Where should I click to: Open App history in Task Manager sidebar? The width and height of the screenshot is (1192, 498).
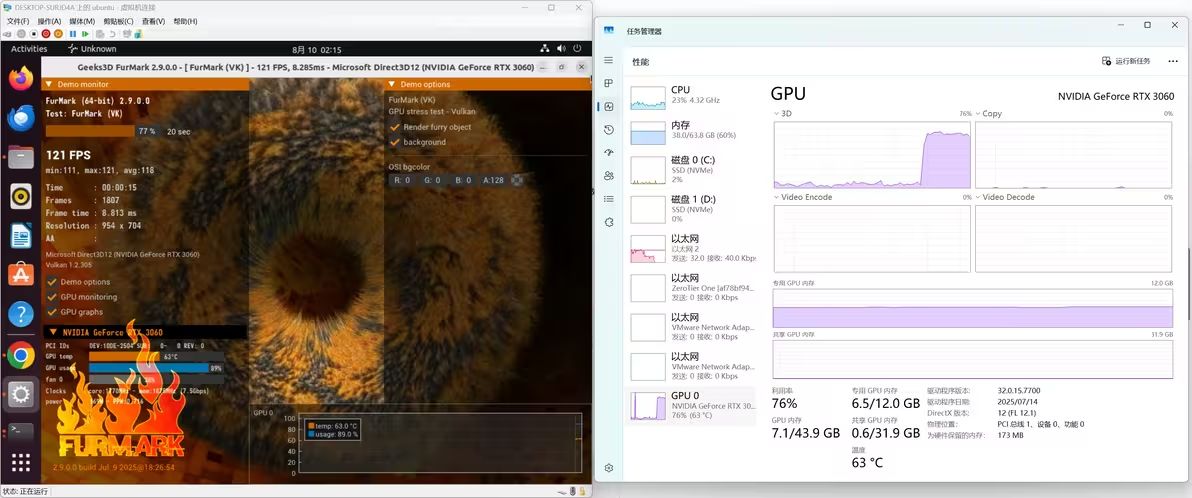coord(609,130)
